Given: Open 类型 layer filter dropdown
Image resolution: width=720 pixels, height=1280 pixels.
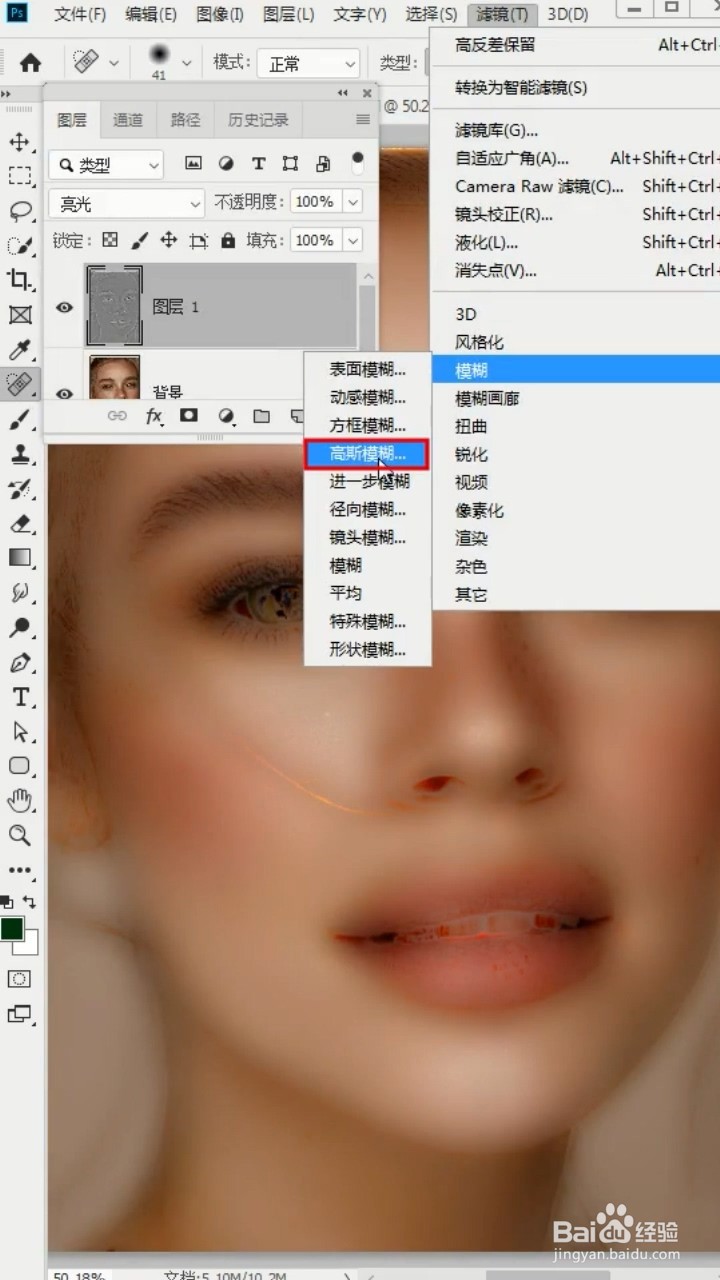Looking at the screenshot, I should pyautogui.click(x=106, y=165).
